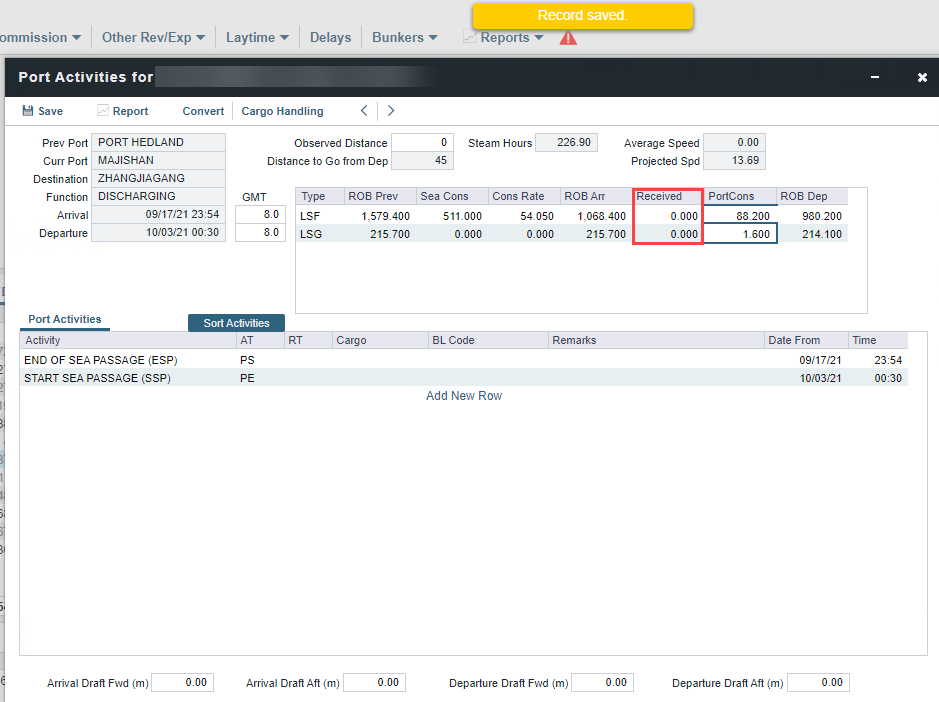Go to previous port with left arrow
The width and height of the screenshot is (939, 702).
(364, 111)
